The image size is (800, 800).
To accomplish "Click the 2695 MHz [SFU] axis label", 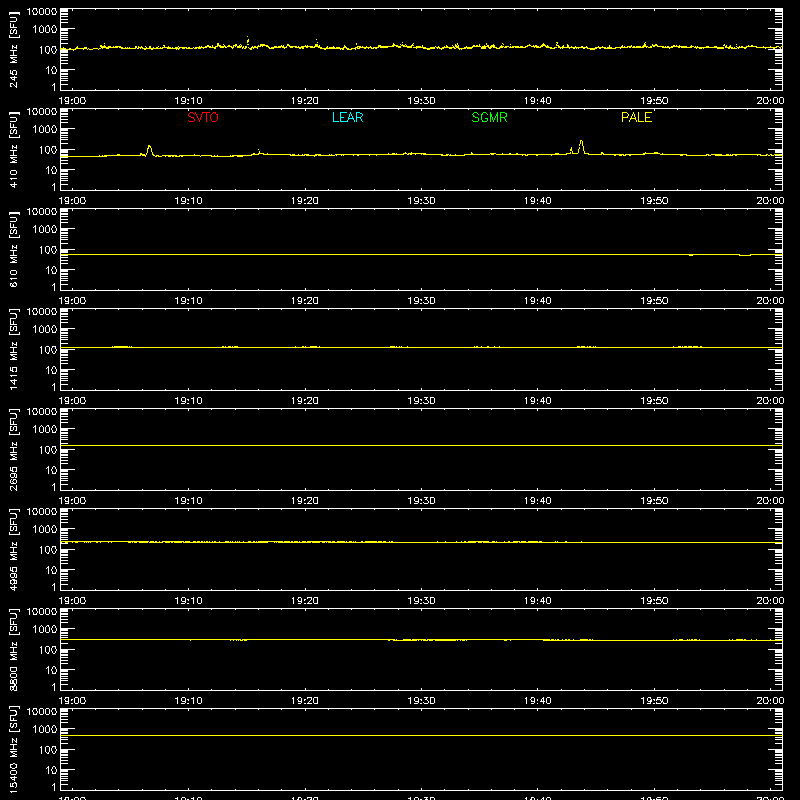I will (14, 450).
